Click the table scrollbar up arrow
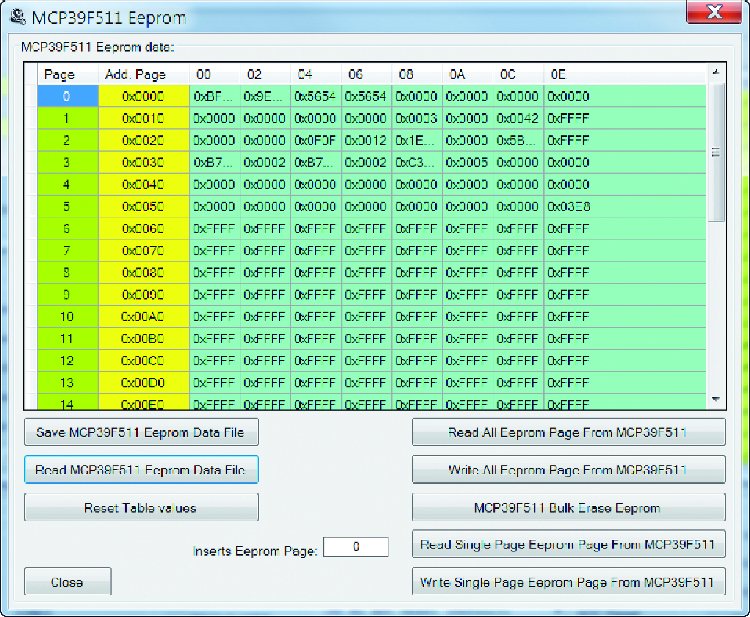Viewport: 750px width, 617px height. pos(716,72)
